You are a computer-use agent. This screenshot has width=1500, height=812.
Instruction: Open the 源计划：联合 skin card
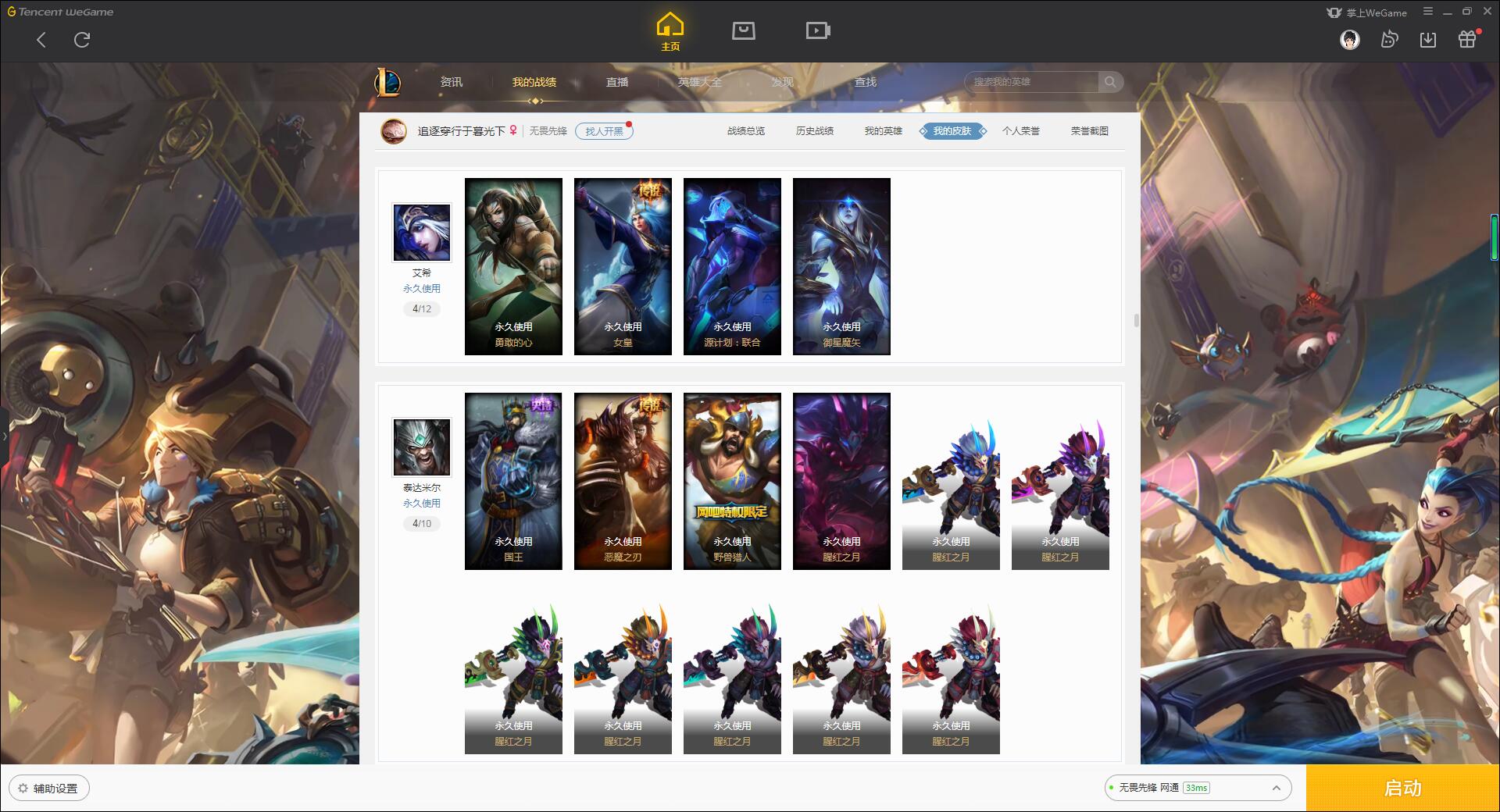pyautogui.click(x=732, y=266)
